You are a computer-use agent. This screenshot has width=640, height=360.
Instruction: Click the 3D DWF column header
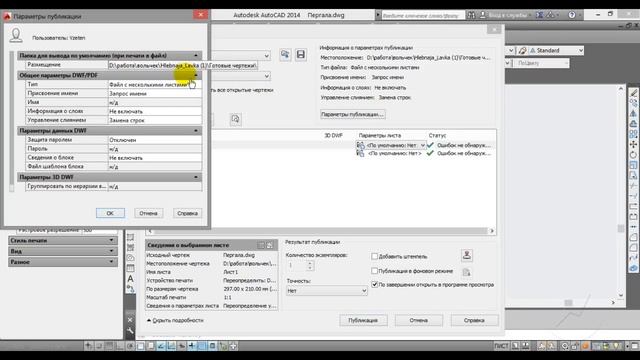point(333,135)
